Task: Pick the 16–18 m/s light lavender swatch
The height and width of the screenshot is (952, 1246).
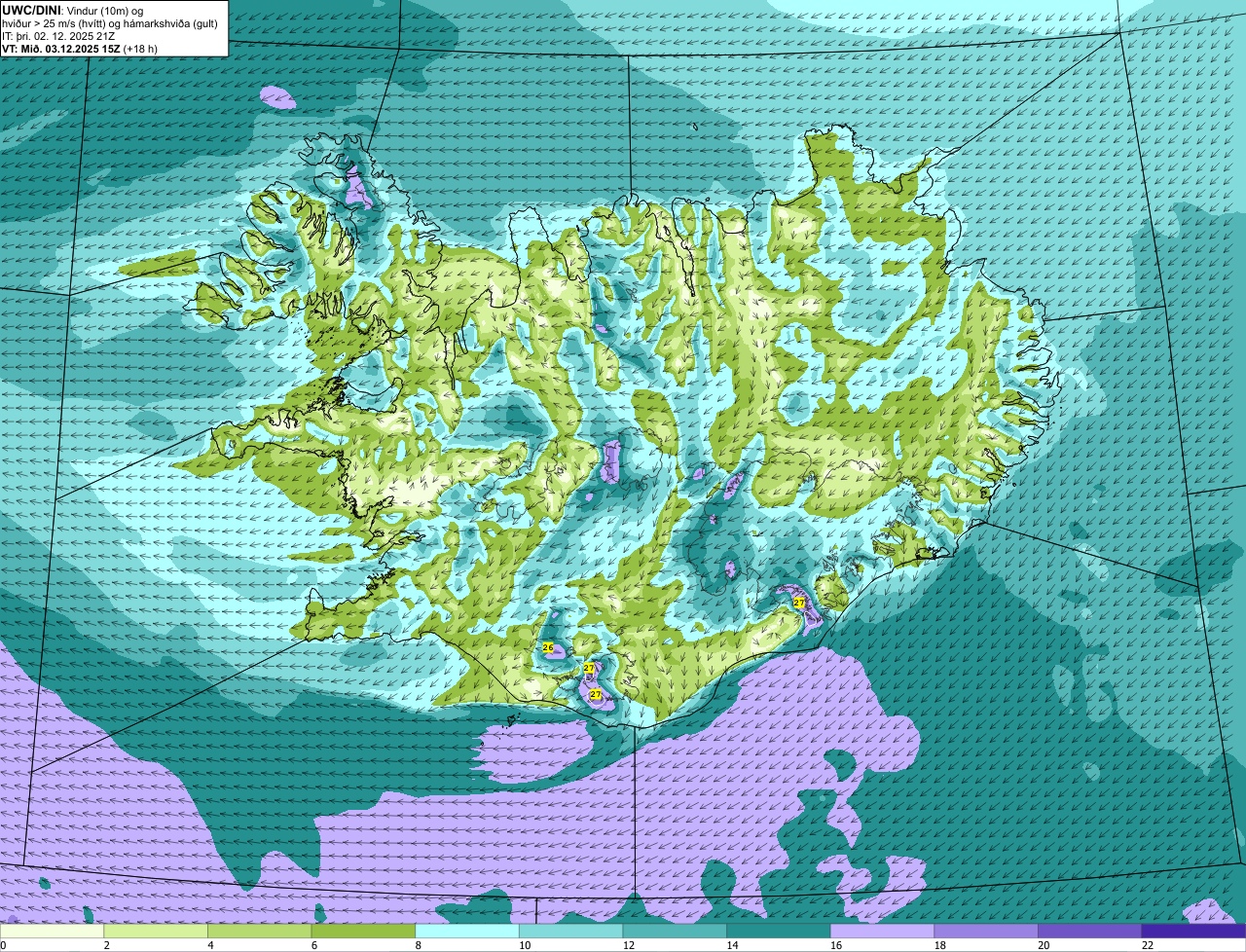Action: point(882,931)
